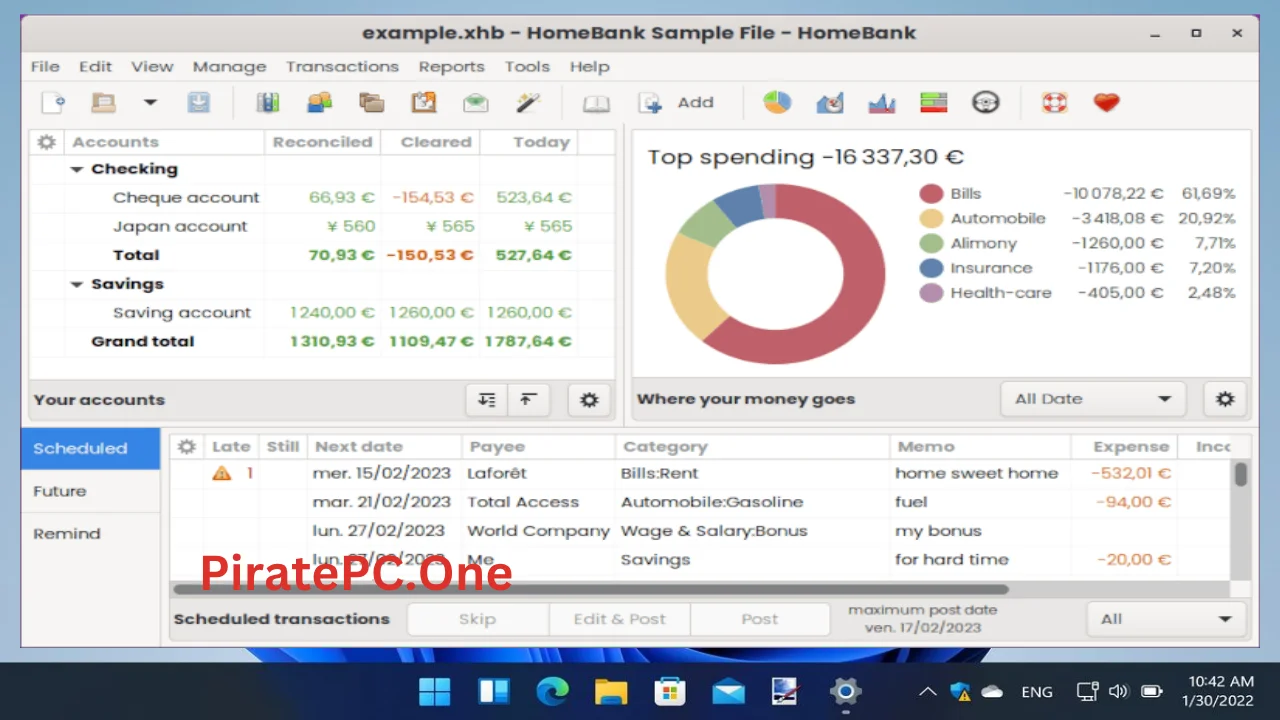The image size is (1280, 720).
Task: Select the Total Access gasoline transaction
Action: (700, 502)
